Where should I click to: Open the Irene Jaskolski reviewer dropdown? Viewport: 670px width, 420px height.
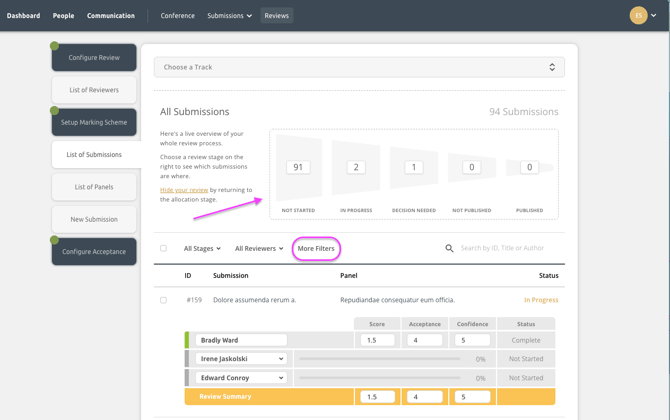tap(241, 358)
